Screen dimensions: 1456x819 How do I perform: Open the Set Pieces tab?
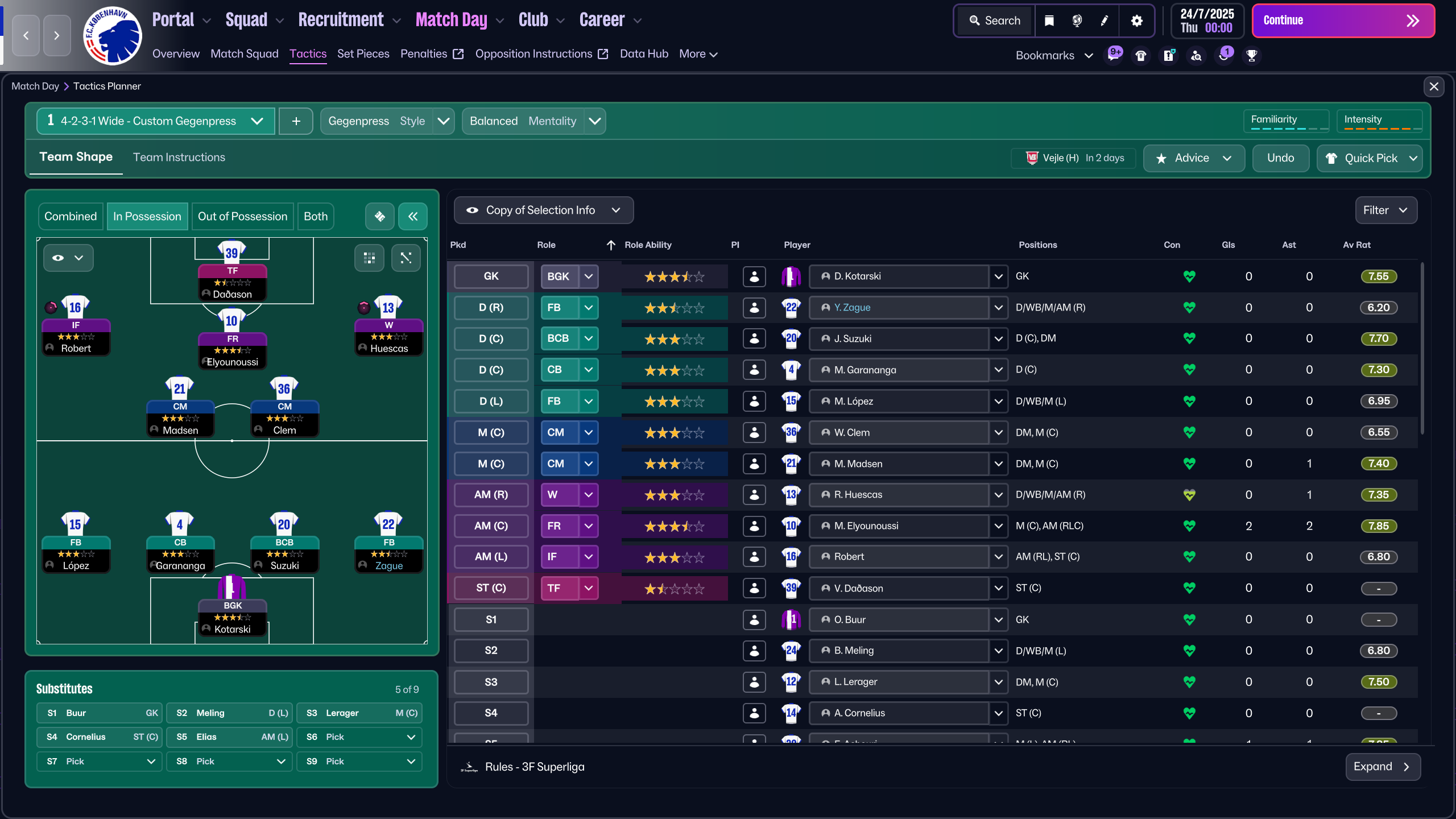pyautogui.click(x=363, y=54)
